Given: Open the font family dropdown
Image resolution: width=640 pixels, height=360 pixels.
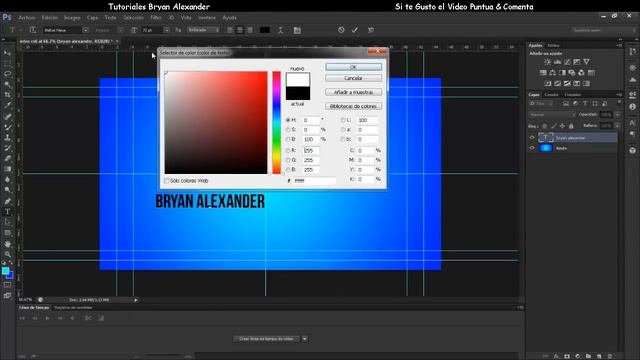Looking at the screenshot, I should tap(85, 30).
